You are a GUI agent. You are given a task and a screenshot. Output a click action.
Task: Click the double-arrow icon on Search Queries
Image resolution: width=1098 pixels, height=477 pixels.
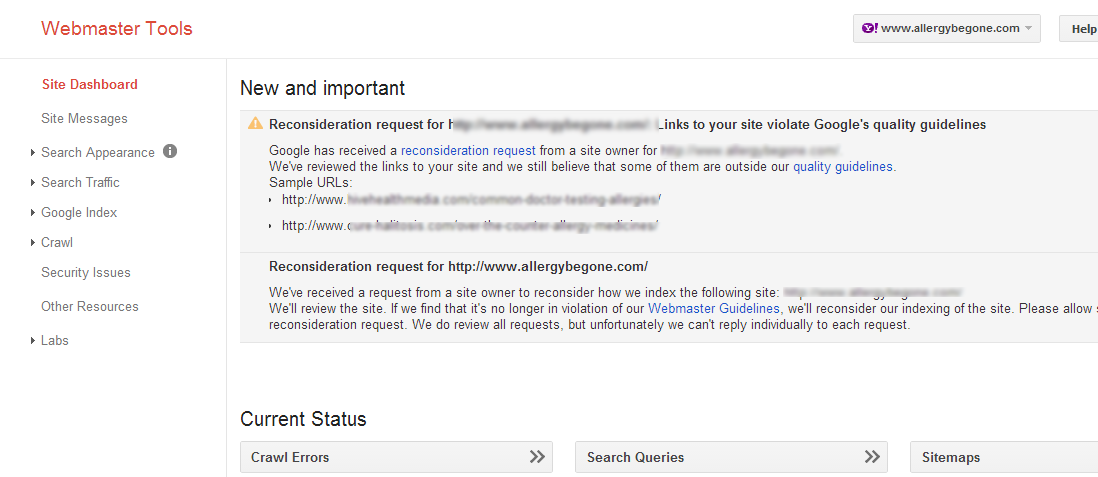point(873,457)
